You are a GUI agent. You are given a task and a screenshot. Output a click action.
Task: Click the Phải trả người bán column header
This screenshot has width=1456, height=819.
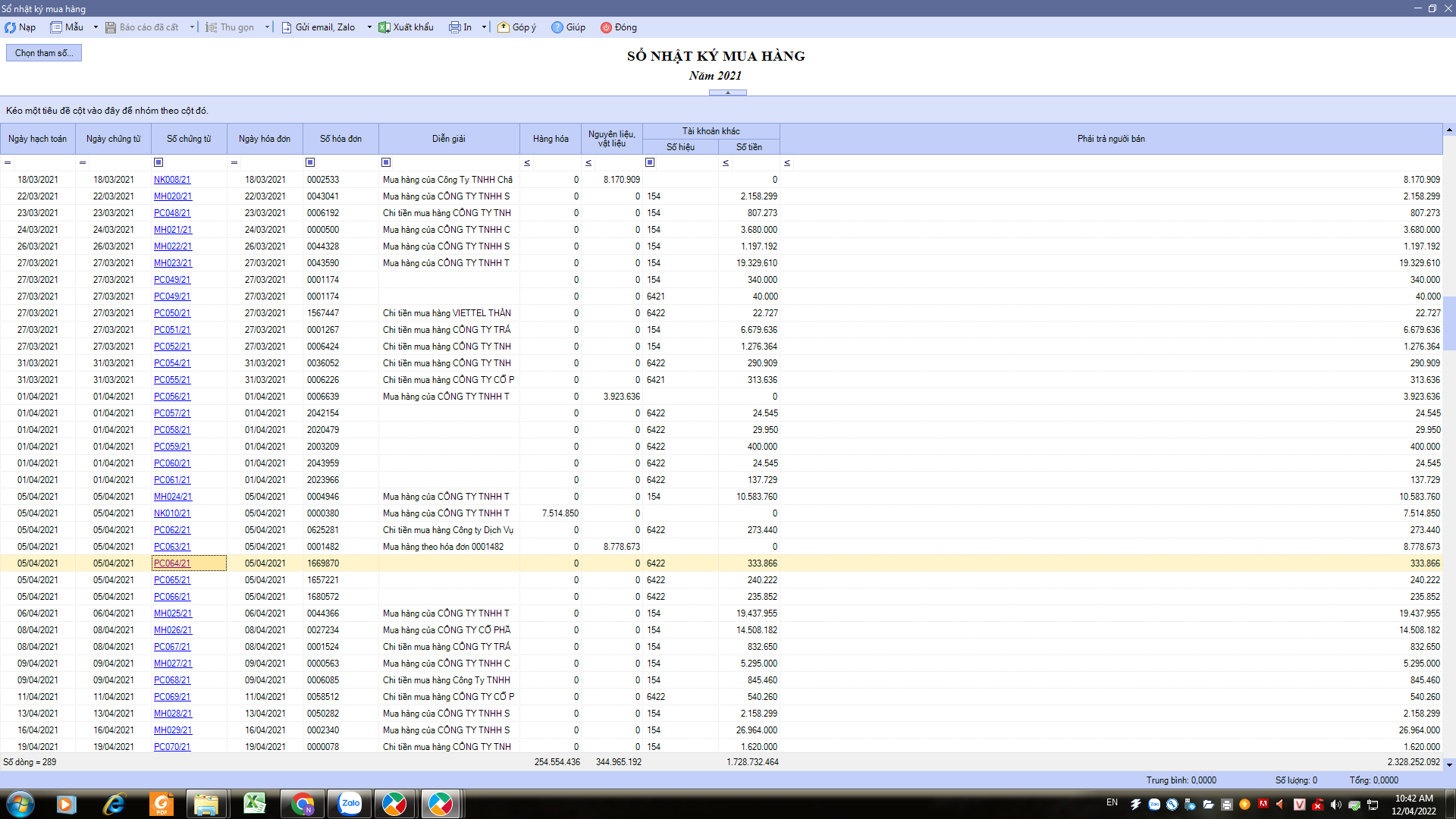tap(1111, 139)
